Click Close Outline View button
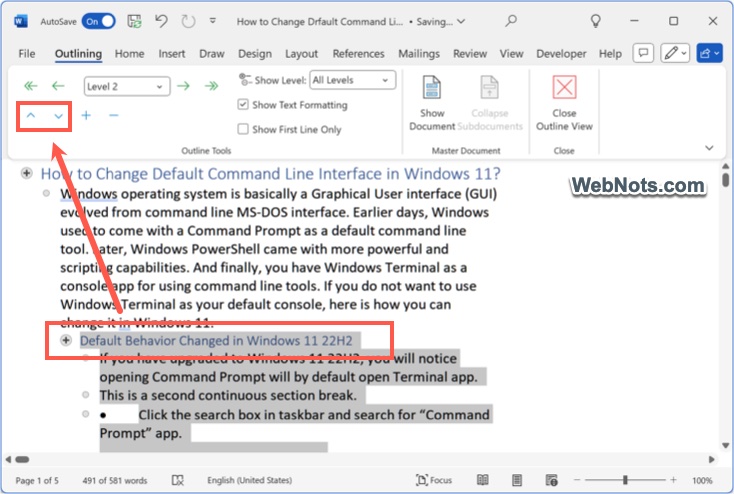 click(564, 103)
